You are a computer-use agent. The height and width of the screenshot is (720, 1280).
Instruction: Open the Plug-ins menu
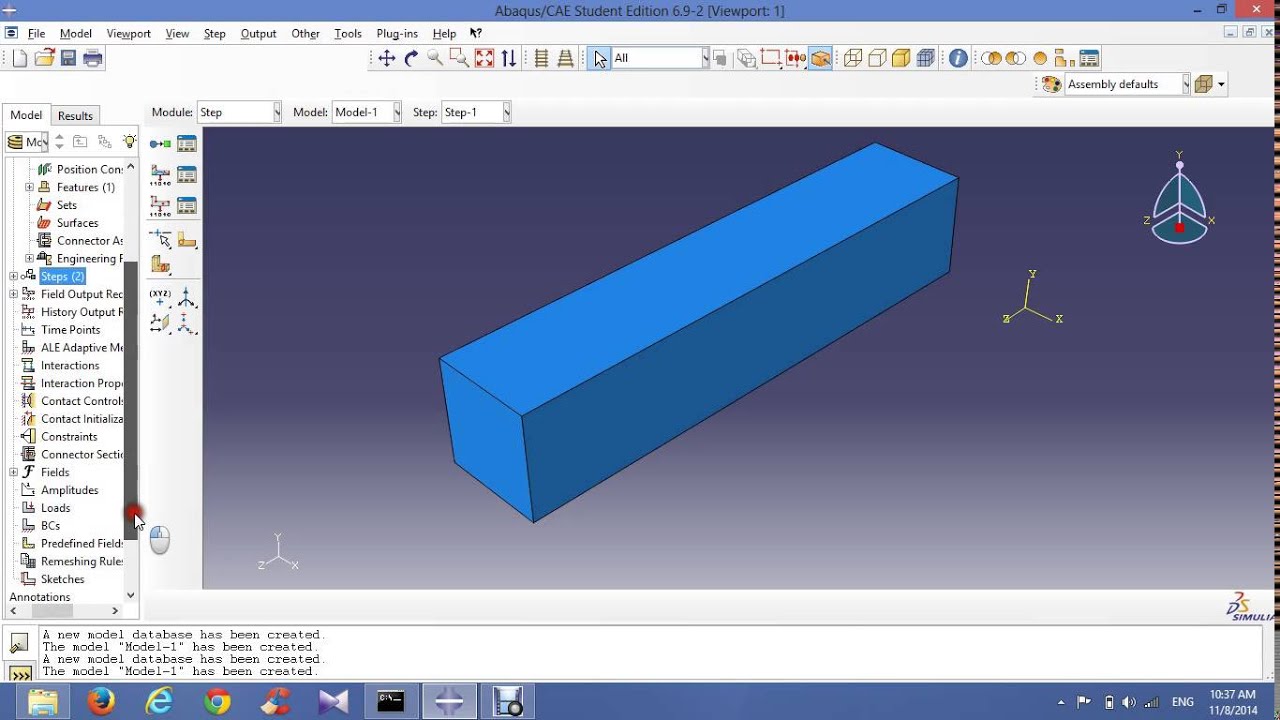pyautogui.click(x=397, y=33)
